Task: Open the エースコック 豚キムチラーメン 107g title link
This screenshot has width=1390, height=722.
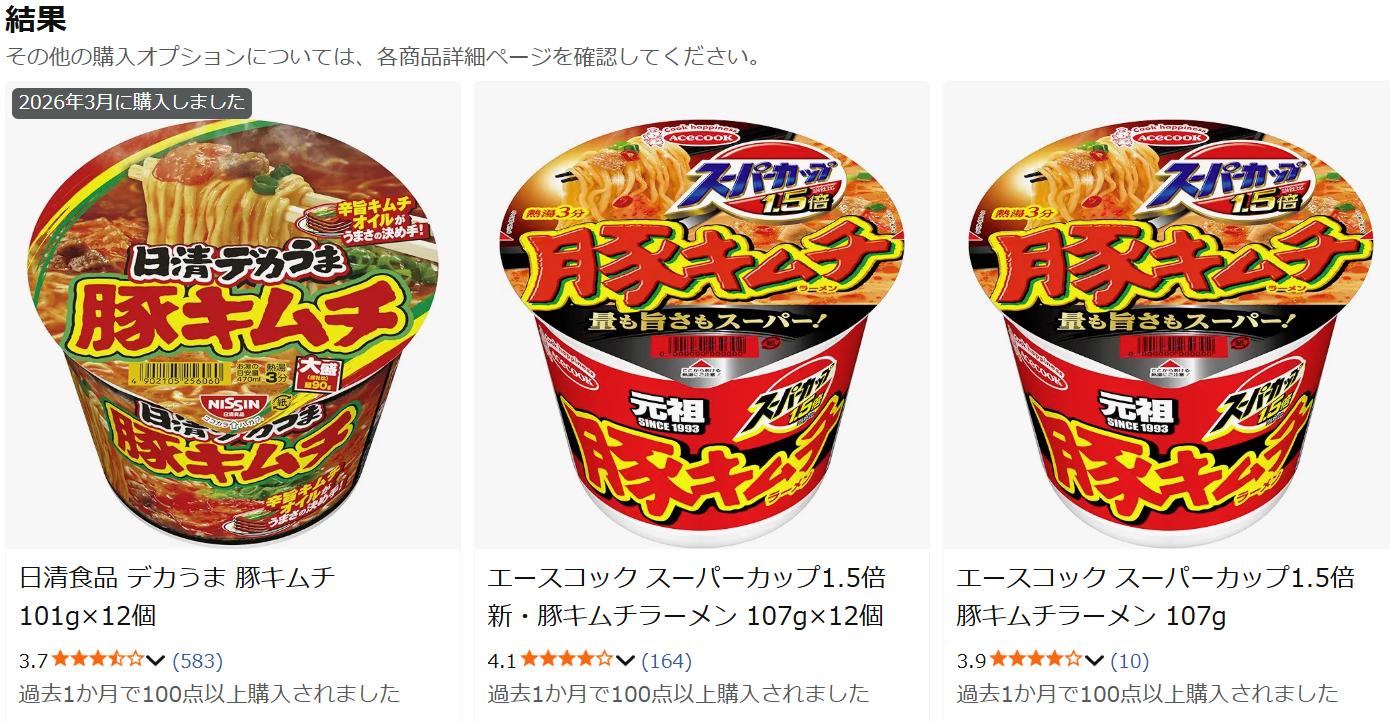Action: (1155, 596)
